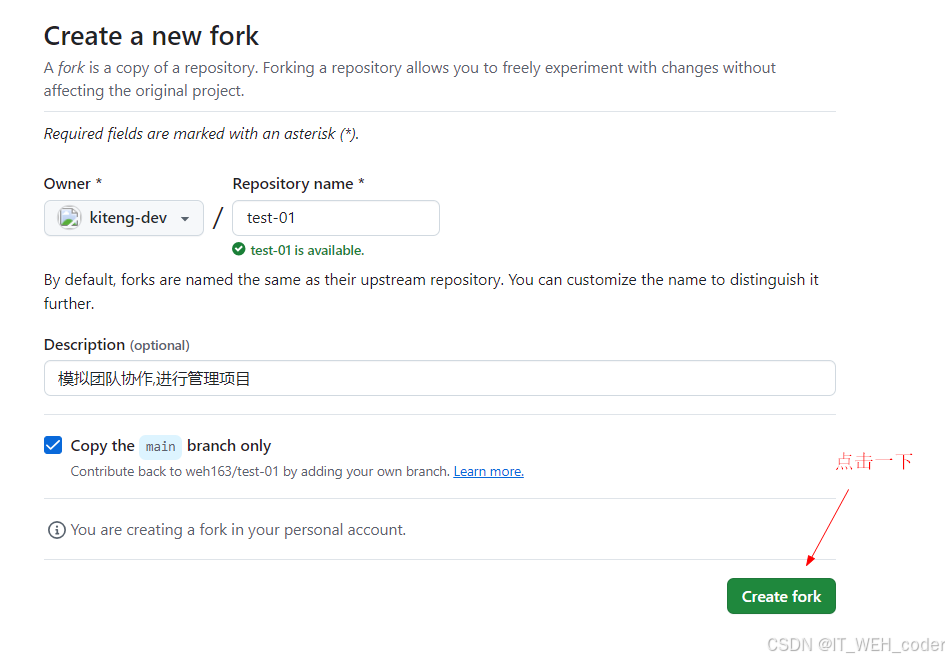Click the info icon beside personal account notice

coord(57,530)
